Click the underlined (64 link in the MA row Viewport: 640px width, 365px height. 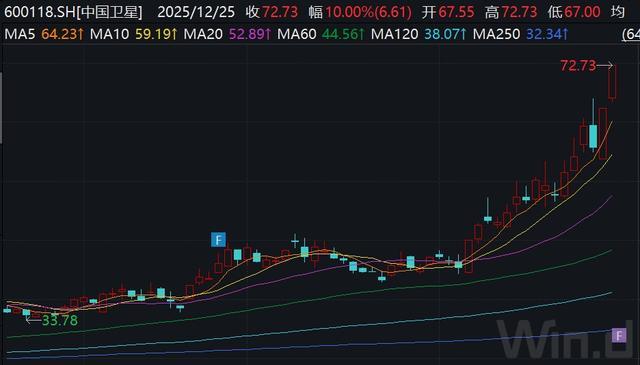631,34
